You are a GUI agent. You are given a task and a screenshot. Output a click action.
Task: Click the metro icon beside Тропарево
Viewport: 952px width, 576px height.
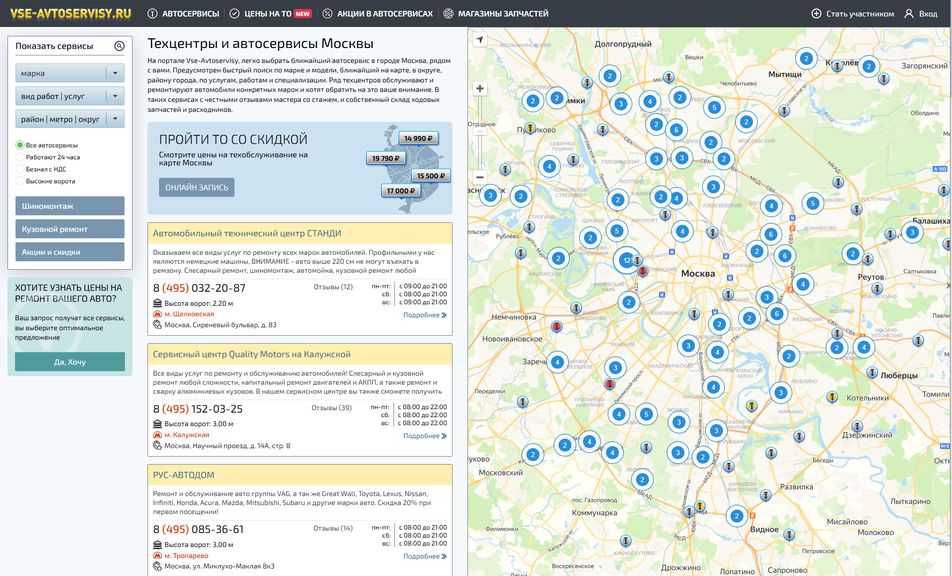coord(157,556)
